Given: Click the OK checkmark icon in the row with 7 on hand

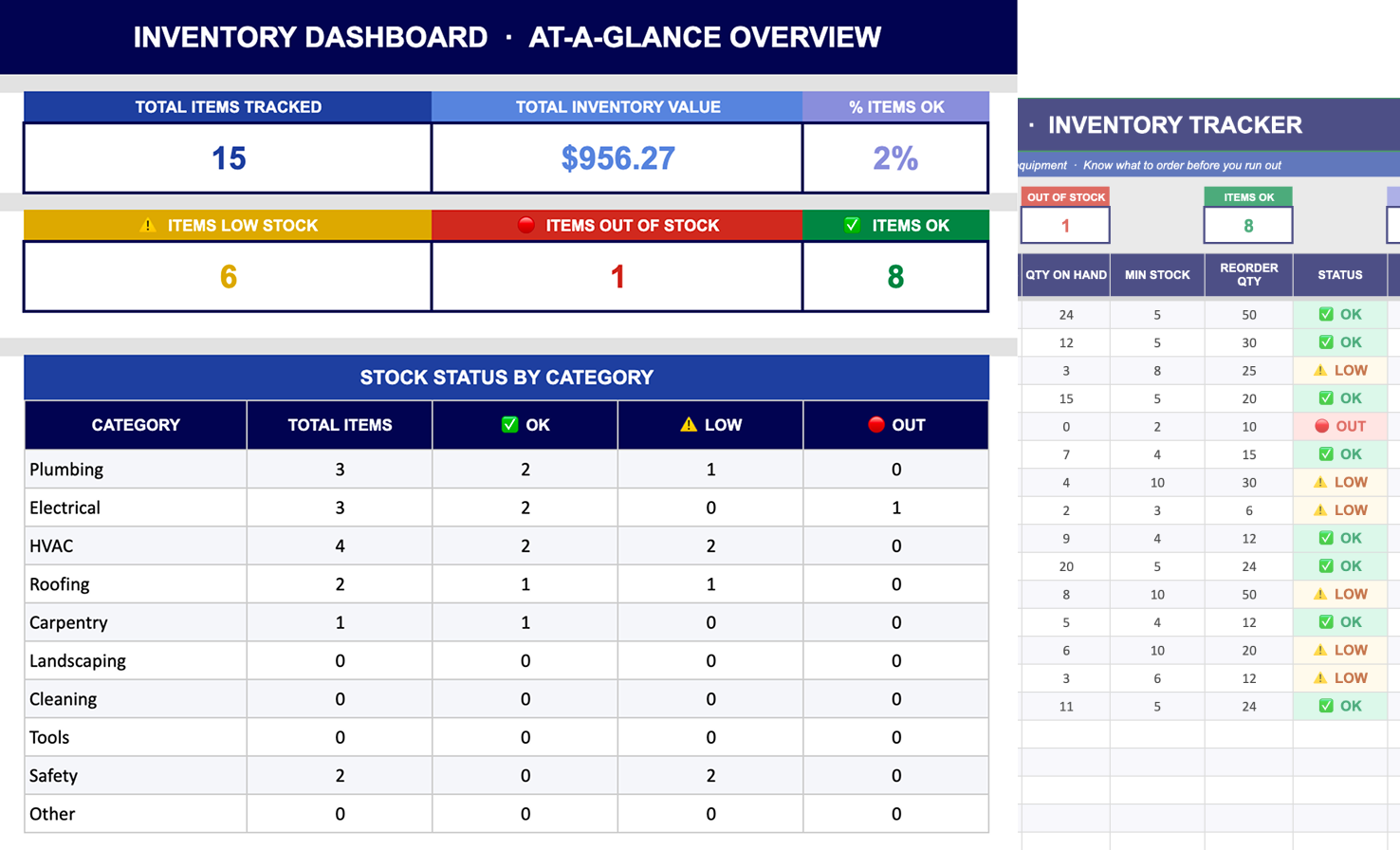Looking at the screenshot, I should pyautogui.click(x=1326, y=454).
